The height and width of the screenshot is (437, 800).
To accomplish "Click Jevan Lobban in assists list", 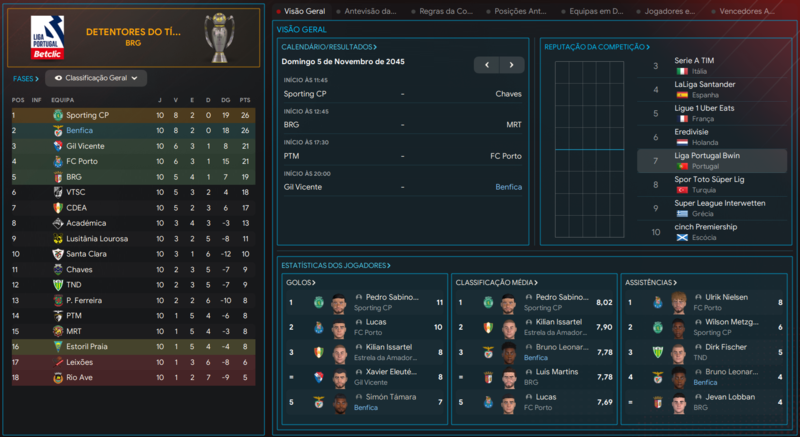I will point(730,397).
